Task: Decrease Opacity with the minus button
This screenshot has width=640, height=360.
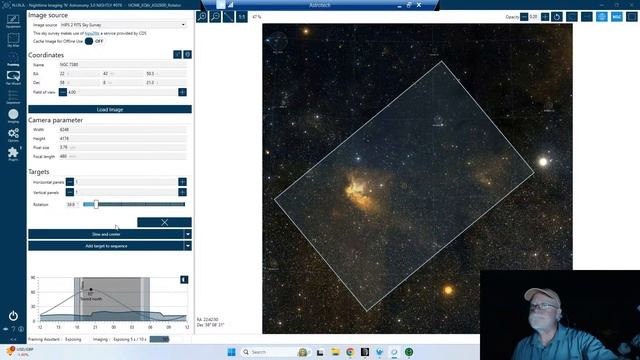Action: [x=524, y=17]
